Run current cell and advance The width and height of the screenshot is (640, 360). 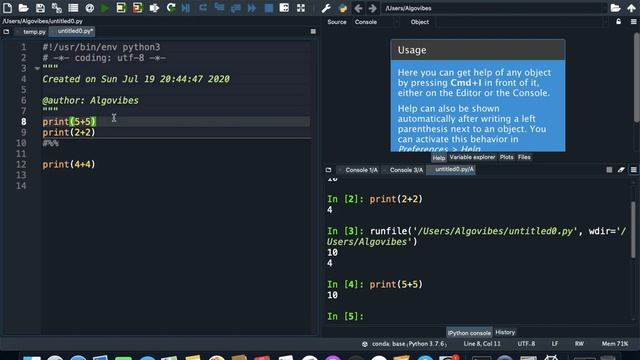(138, 8)
